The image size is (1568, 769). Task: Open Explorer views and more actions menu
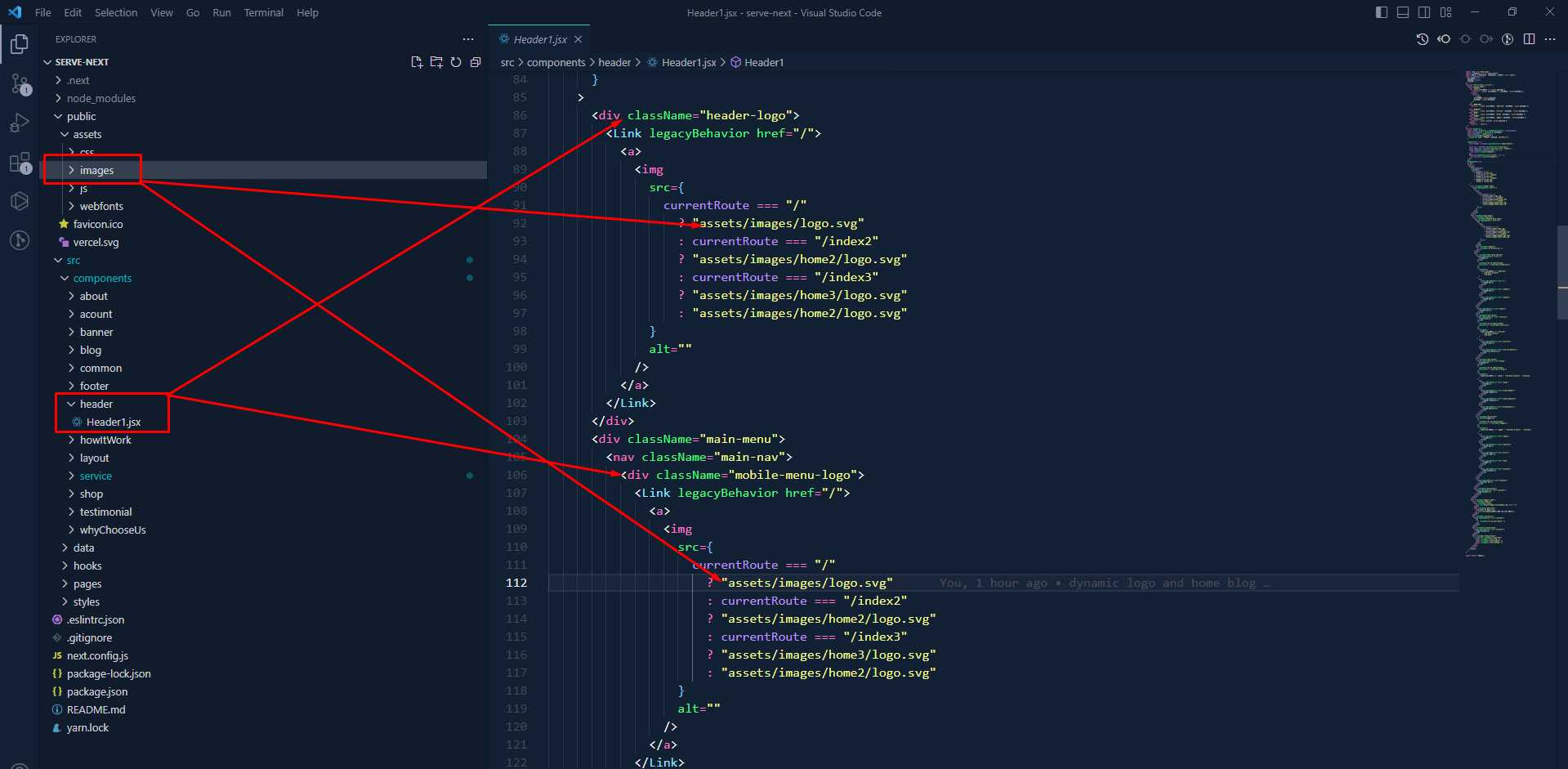[468, 39]
